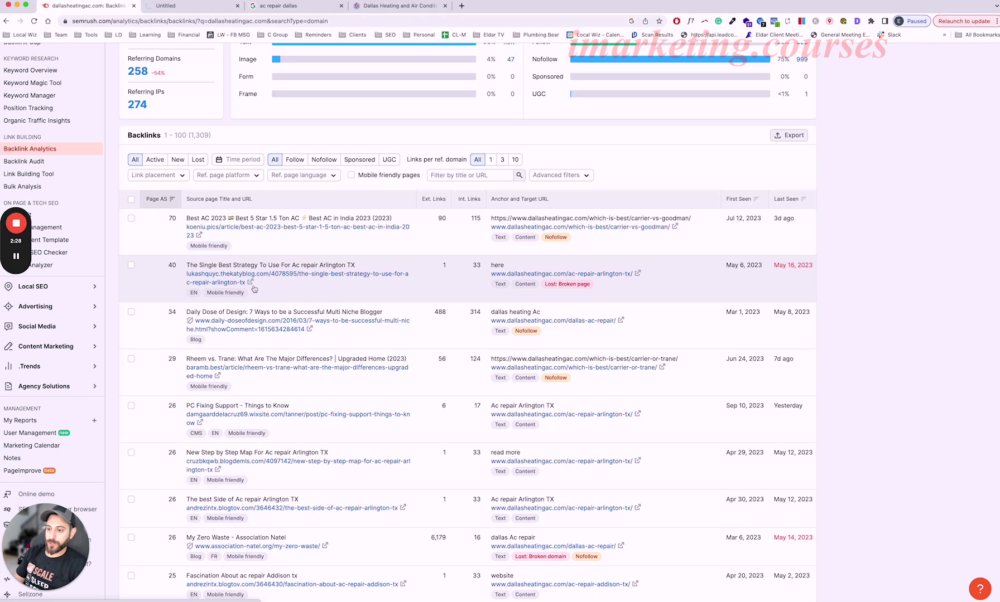The width and height of the screenshot is (1000, 602).
Task: Filter backlinks by Nofollow
Action: [324, 159]
